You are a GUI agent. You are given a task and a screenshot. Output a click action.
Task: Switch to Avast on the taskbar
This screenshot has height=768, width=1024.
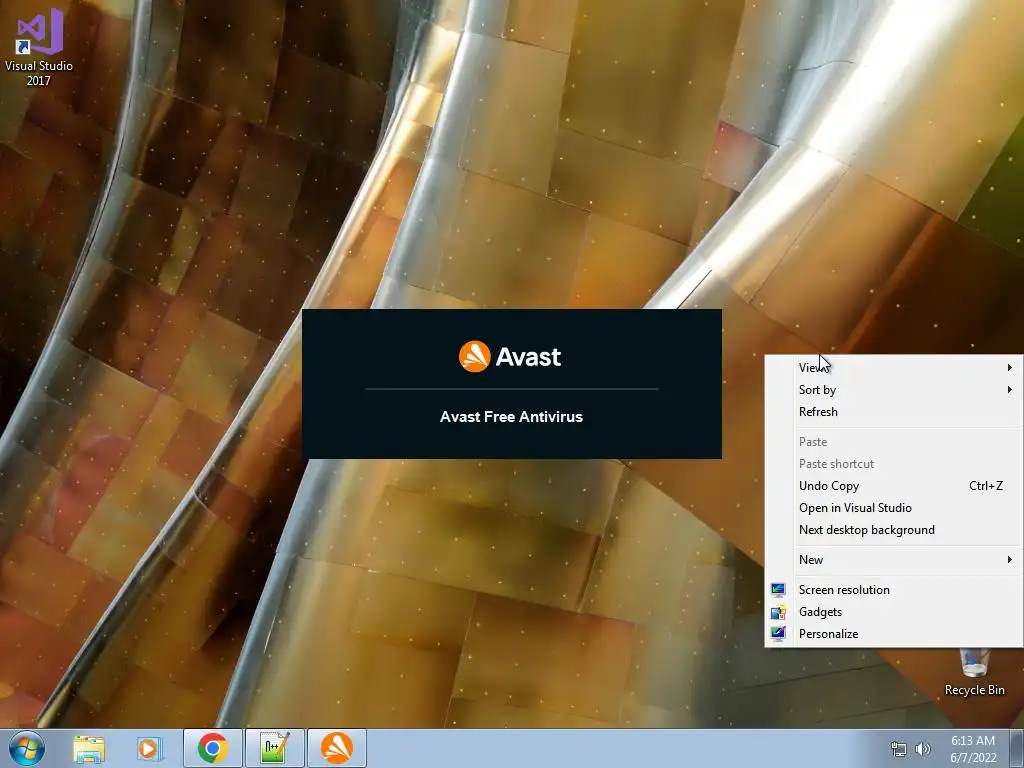click(x=336, y=748)
